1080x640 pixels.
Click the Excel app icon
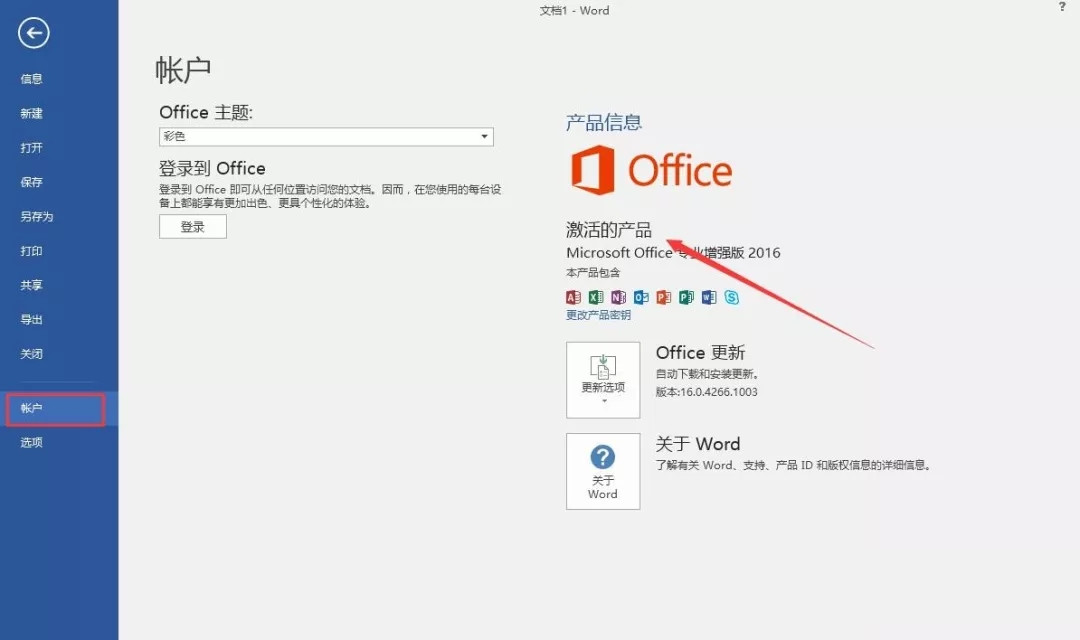coord(596,297)
